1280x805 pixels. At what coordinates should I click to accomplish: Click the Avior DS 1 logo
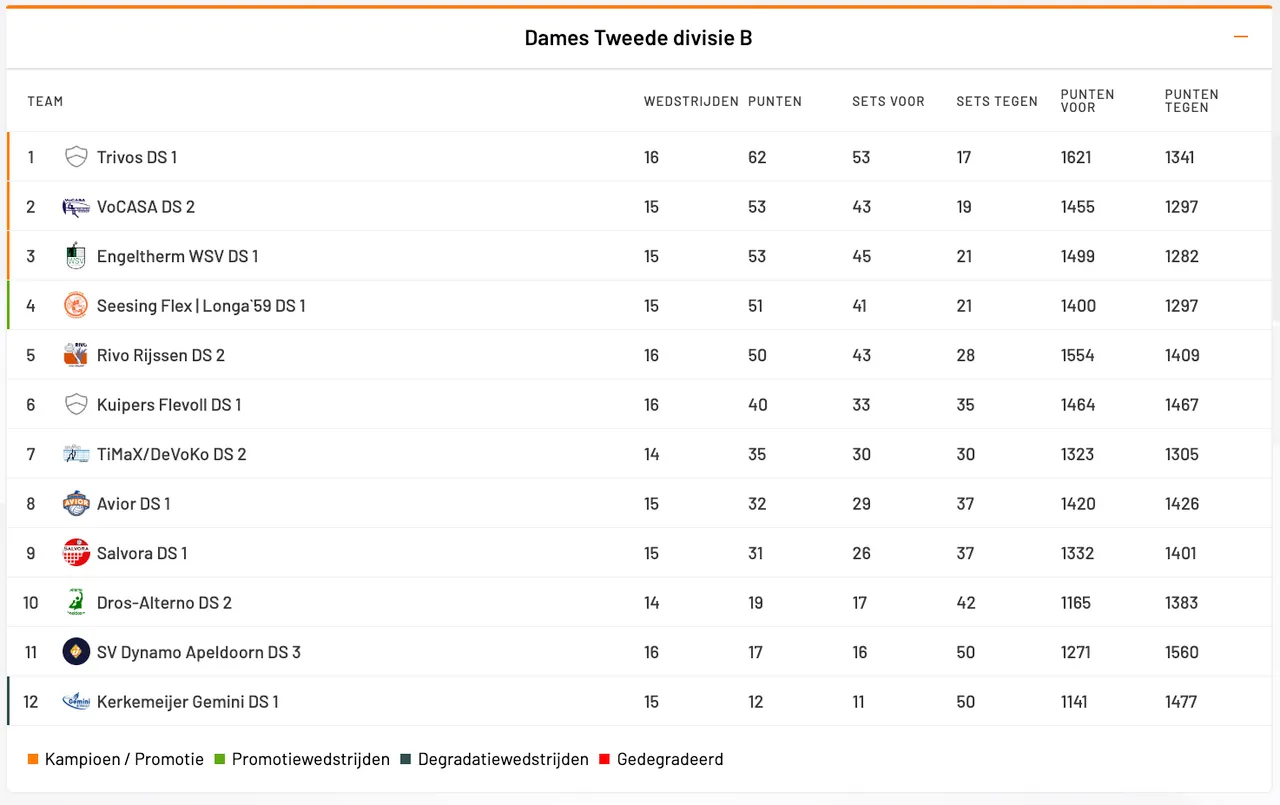(76, 504)
